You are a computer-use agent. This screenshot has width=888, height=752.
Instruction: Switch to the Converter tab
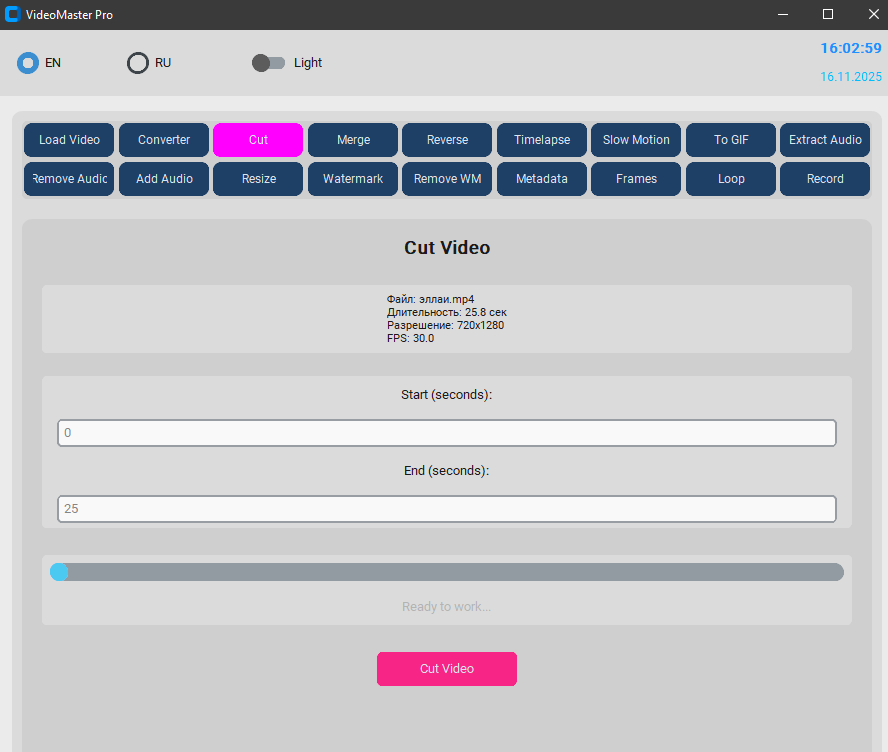tap(164, 140)
